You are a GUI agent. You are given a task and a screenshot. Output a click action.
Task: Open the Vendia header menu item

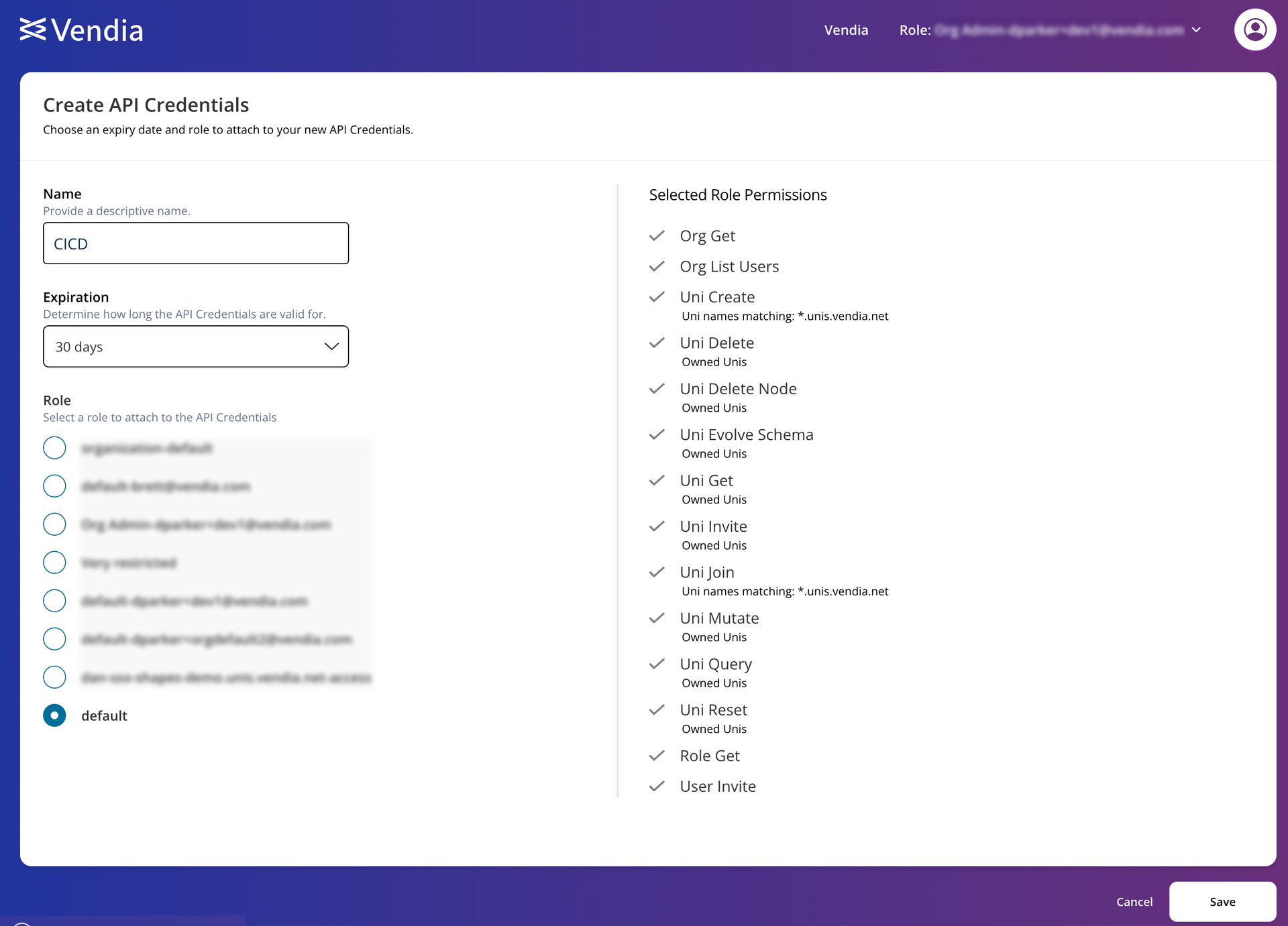(846, 30)
